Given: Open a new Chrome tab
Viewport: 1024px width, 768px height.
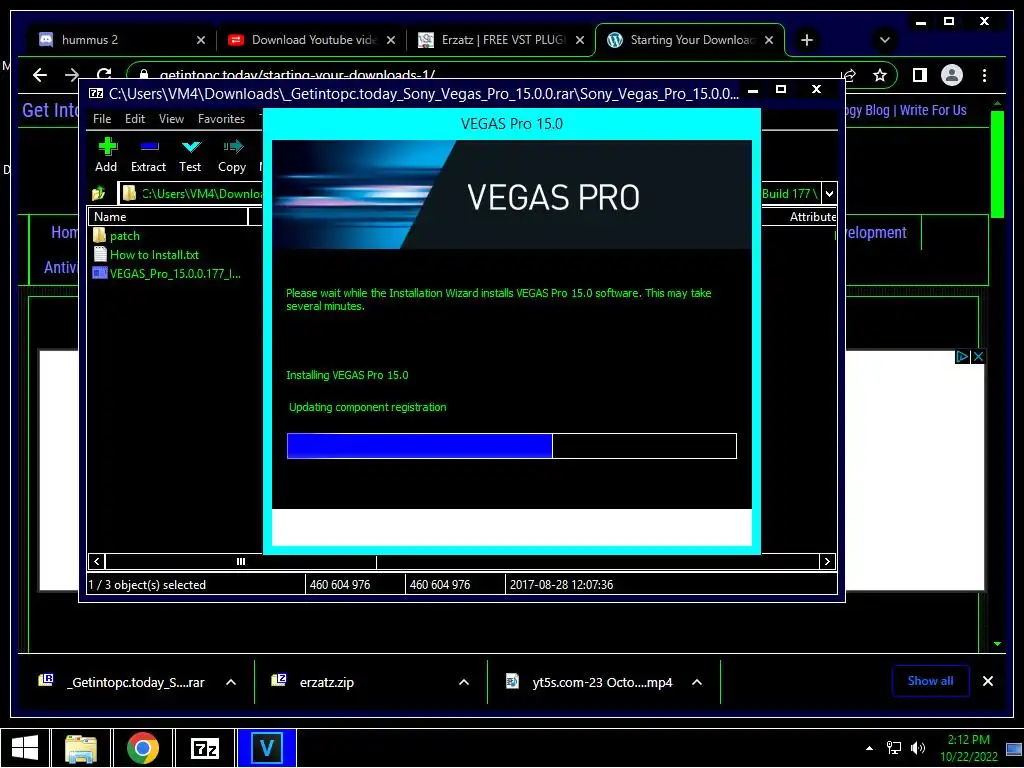Looking at the screenshot, I should [807, 40].
